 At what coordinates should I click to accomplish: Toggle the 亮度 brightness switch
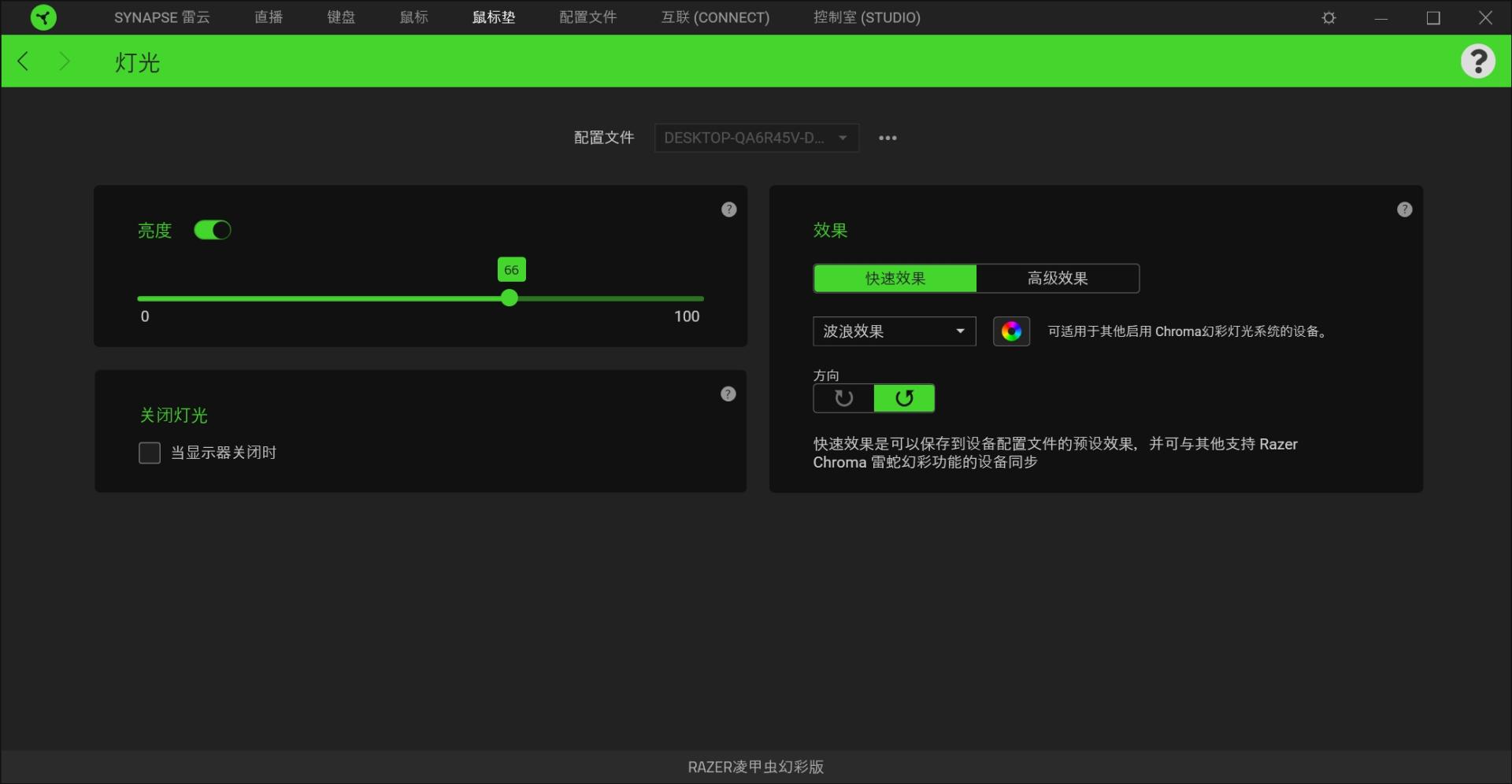(212, 230)
